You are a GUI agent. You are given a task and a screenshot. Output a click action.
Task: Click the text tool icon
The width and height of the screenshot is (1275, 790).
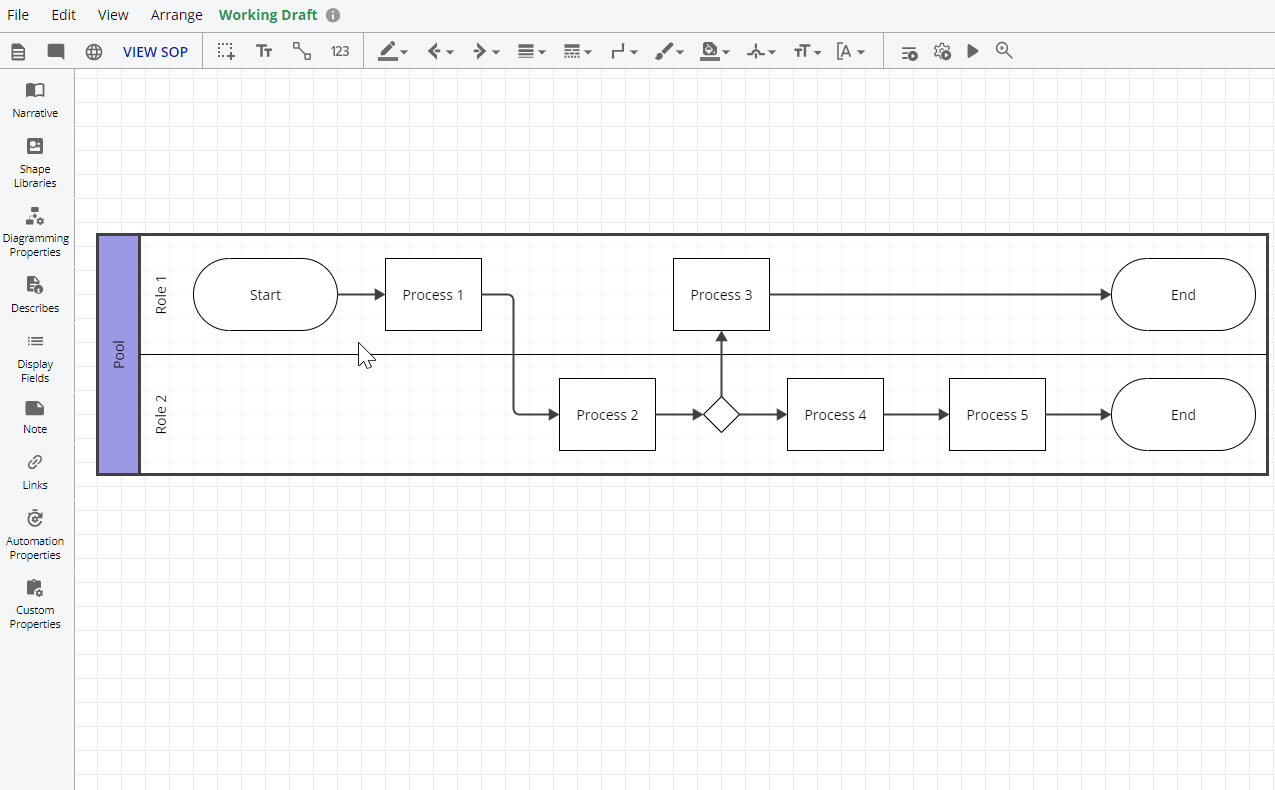point(264,51)
